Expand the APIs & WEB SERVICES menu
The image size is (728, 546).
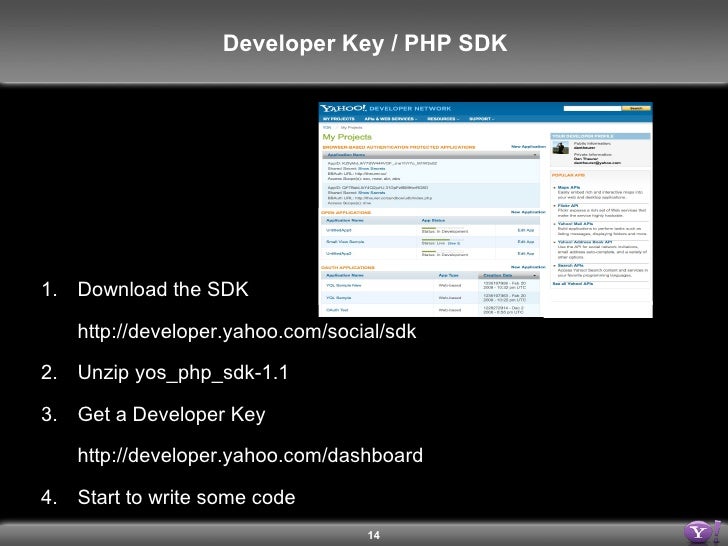coord(390,119)
